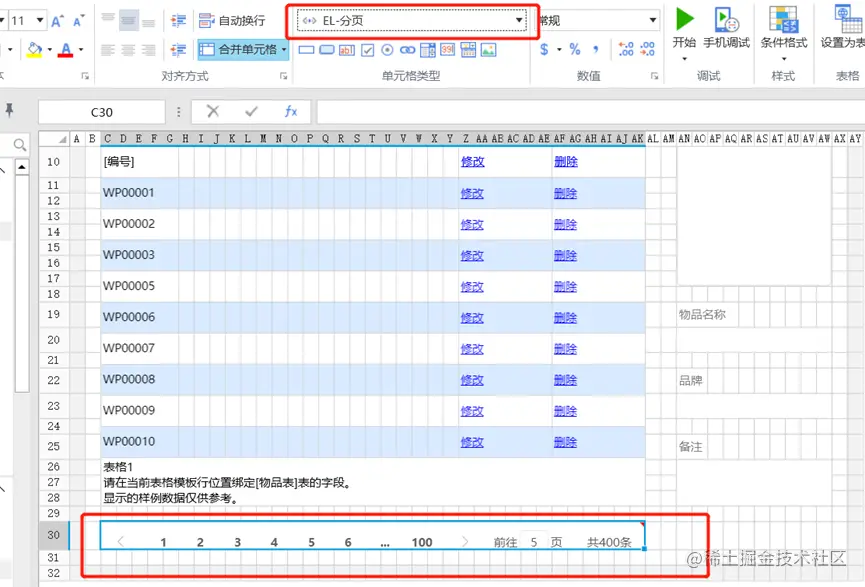Set cell type to hyperlink

coord(407,50)
